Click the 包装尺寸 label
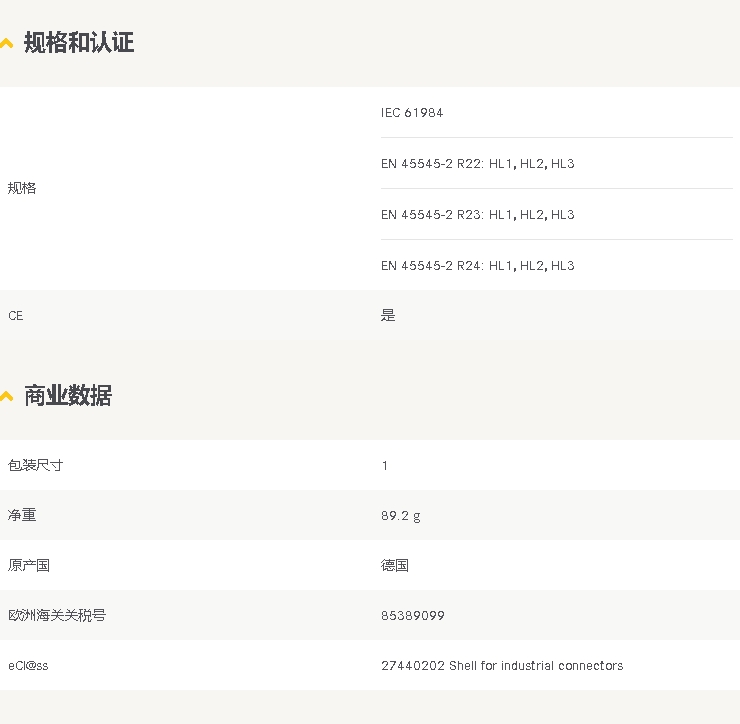The height and width of the screenshot is (724, 740). click(36, 466)
